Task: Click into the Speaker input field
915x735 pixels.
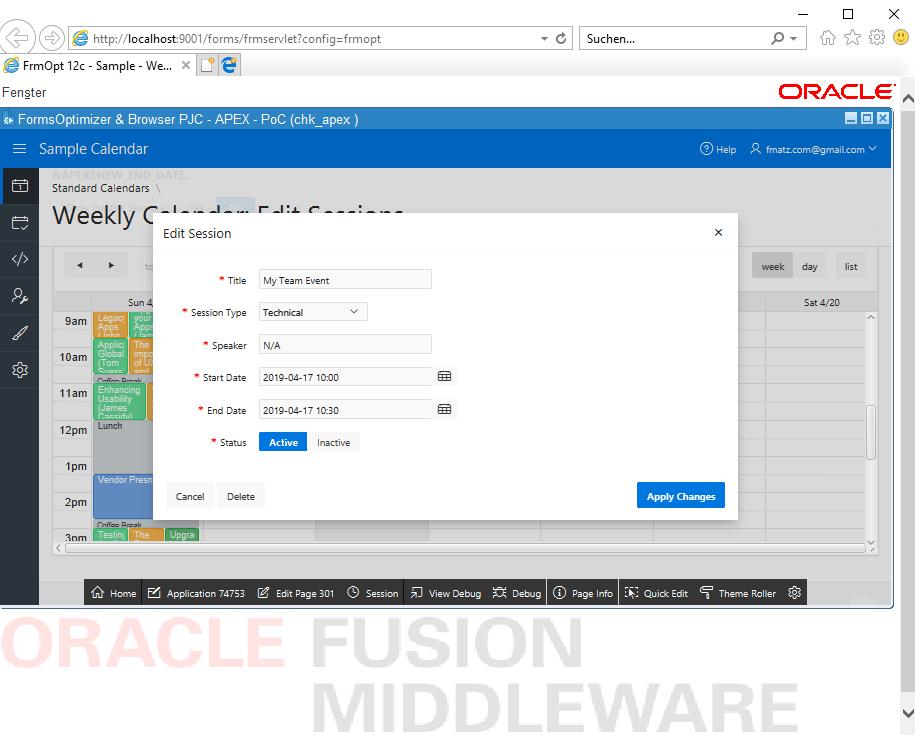Action: pyautogui.click(x=345, y=345)
